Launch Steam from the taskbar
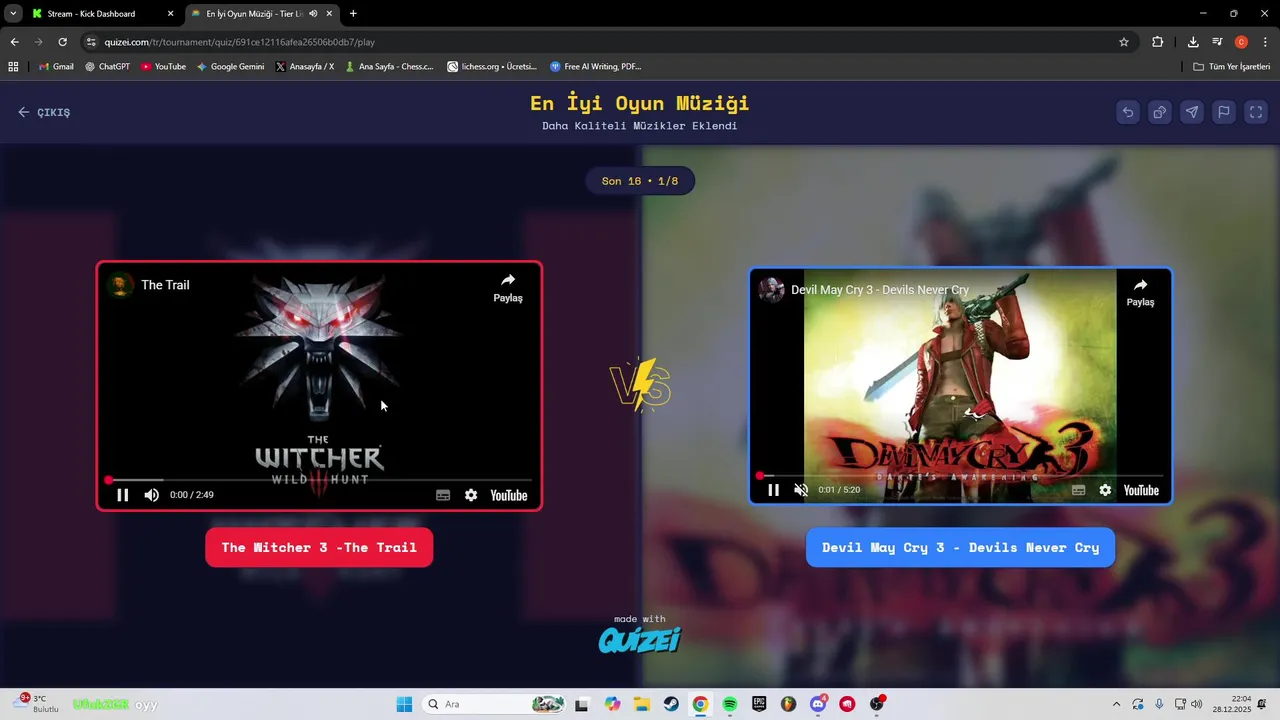 pos(671,704)
